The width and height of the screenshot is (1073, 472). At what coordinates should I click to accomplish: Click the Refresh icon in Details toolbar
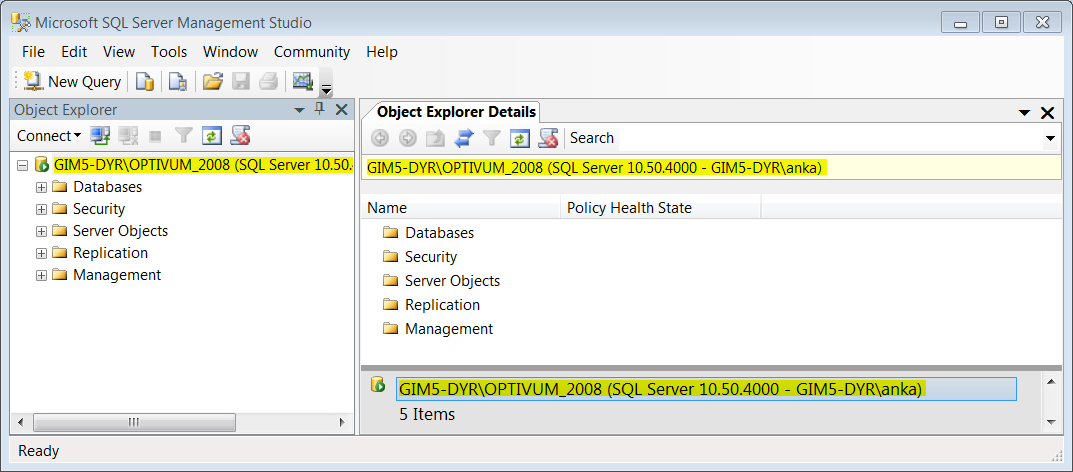coord(519,137)
